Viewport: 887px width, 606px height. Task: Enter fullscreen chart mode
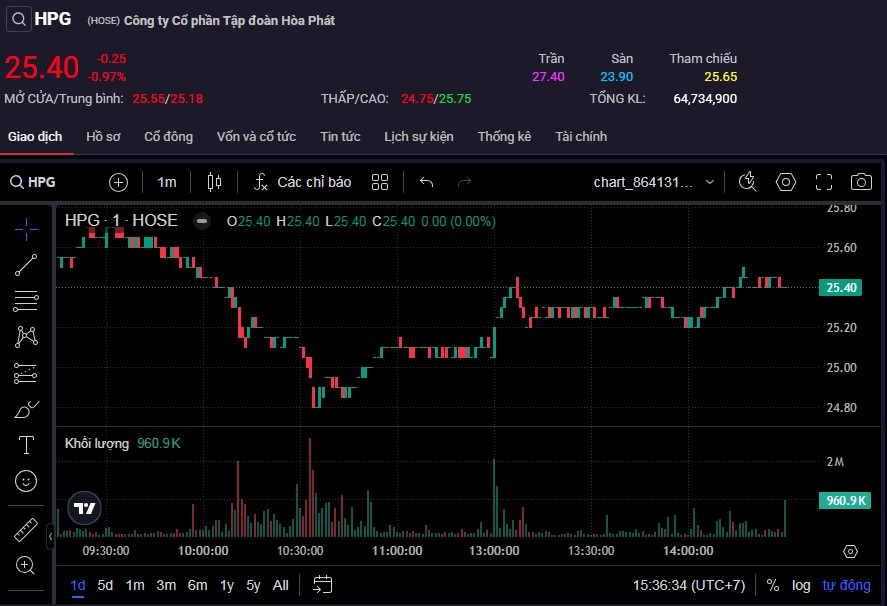[823, 182]
